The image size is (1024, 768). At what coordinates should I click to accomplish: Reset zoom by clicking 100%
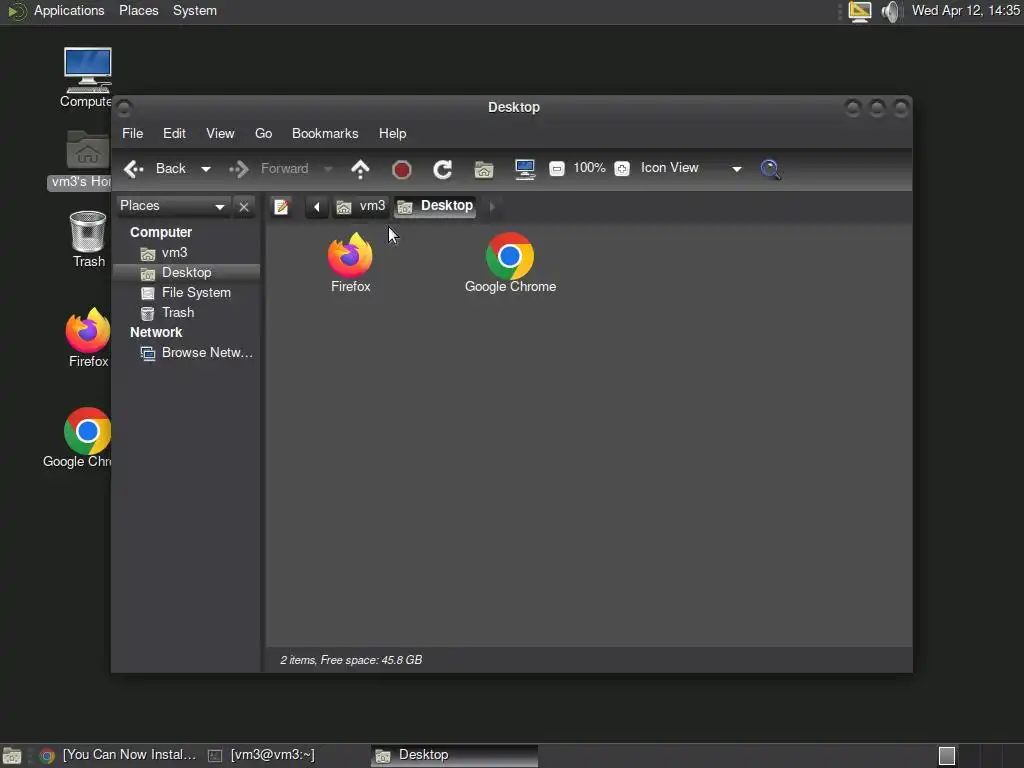coord(589,168)
